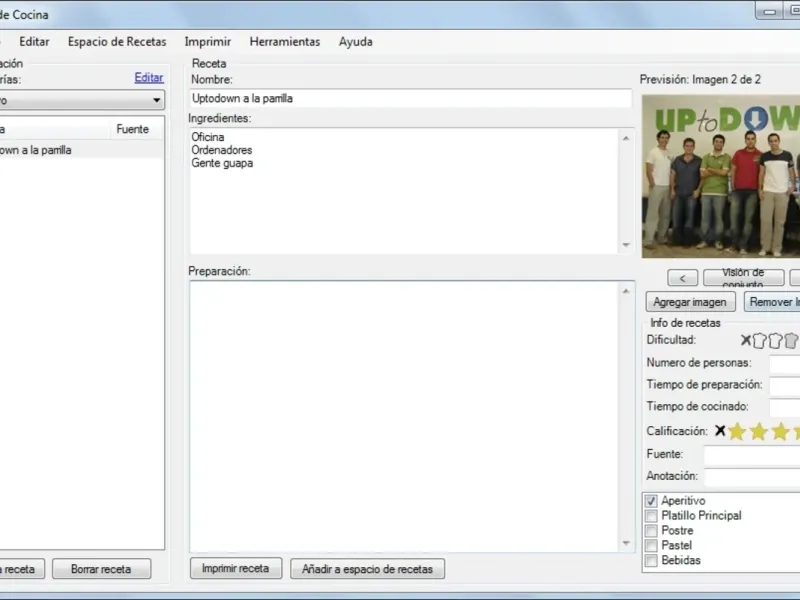
Task: Click the Tiempo de preparación field
Action: pyautogui.click(x=784, y=386)
